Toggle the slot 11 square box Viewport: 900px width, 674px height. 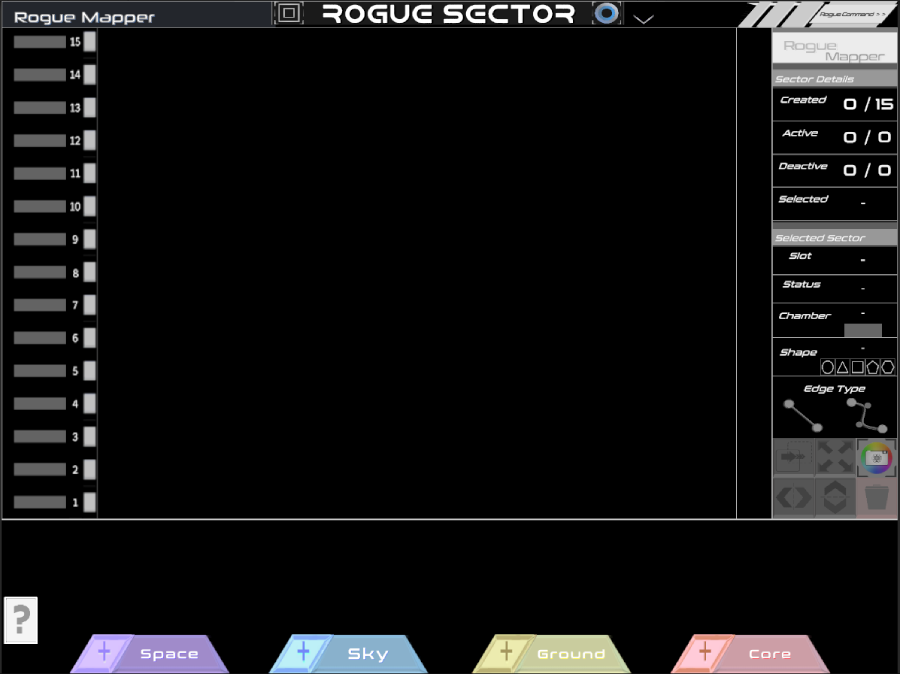tap(90, 173)
